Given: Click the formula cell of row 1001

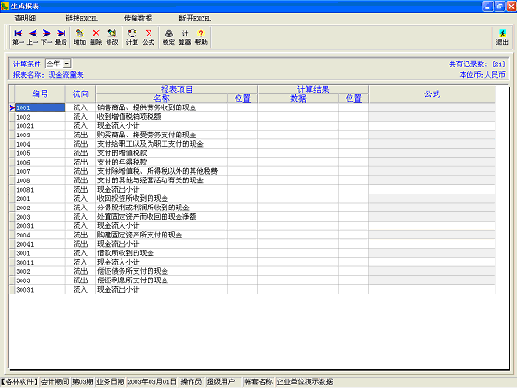Looking at the screenshot, I should tap(432, 108).
